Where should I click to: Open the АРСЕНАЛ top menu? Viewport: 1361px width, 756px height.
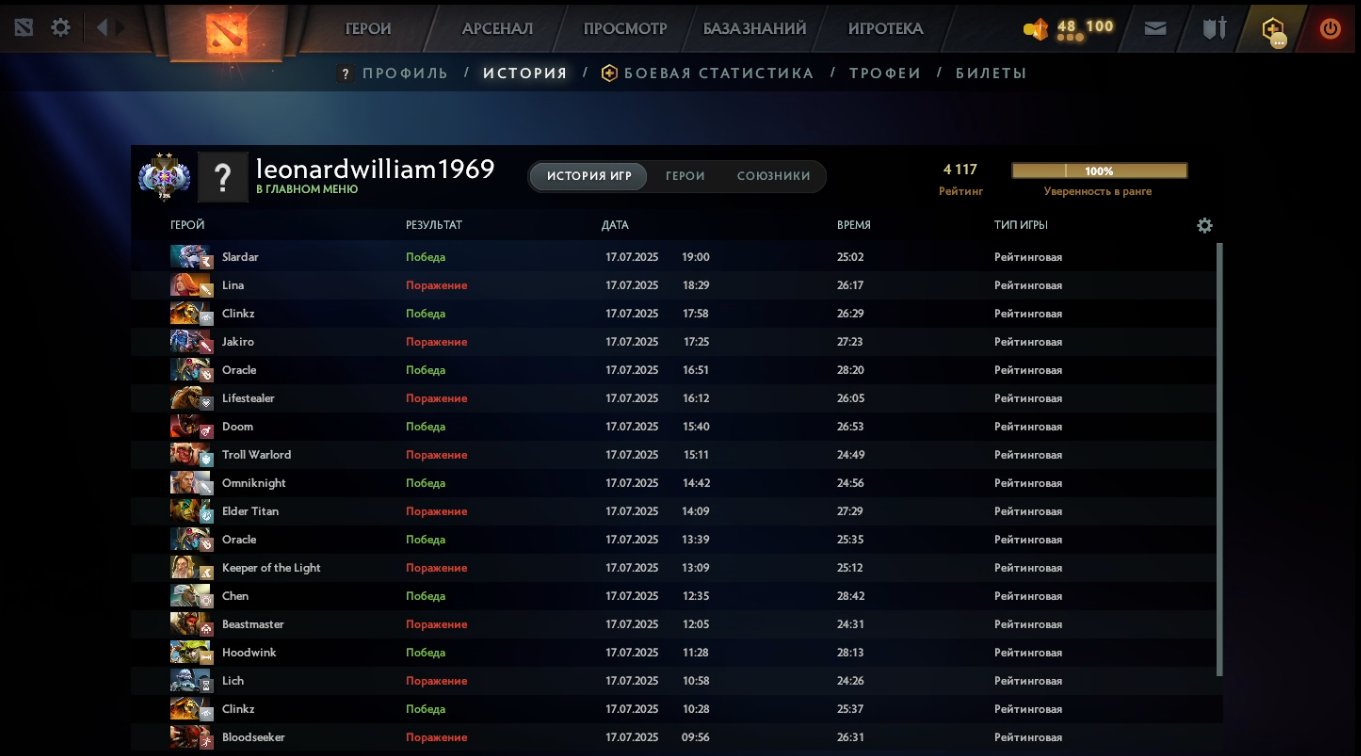pos(497,29)
